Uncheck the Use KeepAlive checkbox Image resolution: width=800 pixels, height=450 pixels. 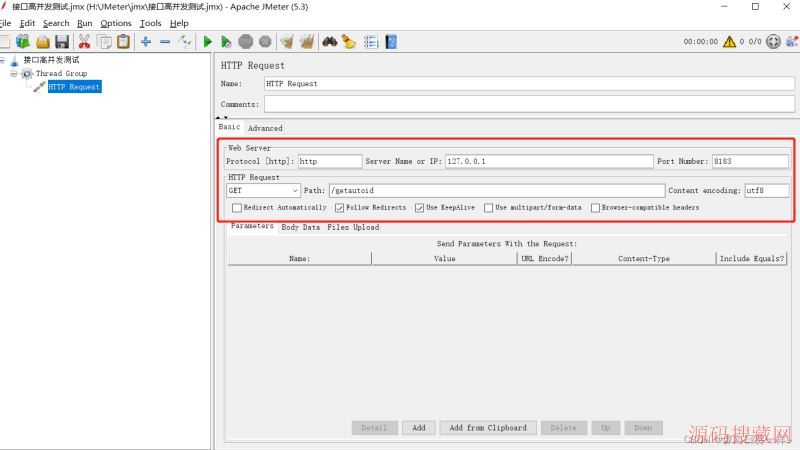click(419, 208)
